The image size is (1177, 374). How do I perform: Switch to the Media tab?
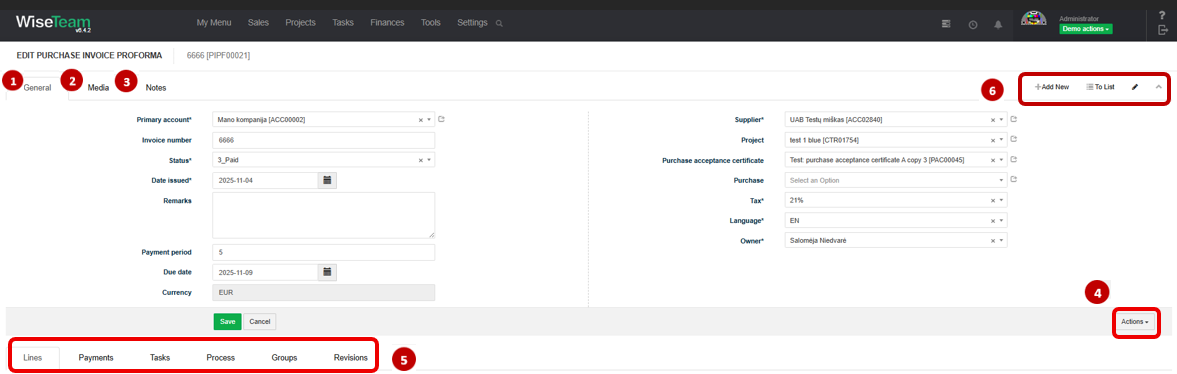(x=98, y=88)
